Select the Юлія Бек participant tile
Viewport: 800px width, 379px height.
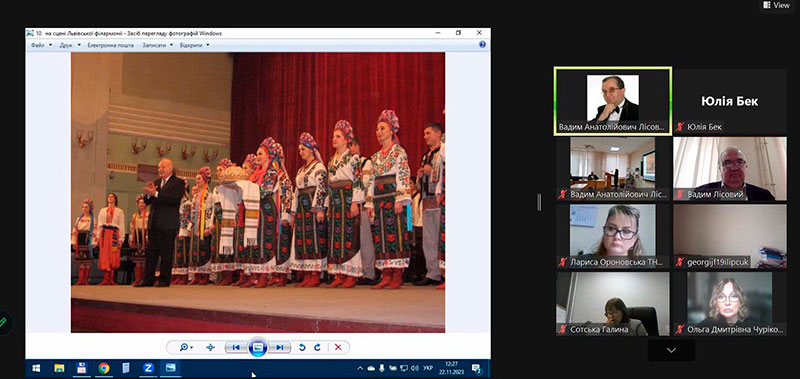pos(729,101)
